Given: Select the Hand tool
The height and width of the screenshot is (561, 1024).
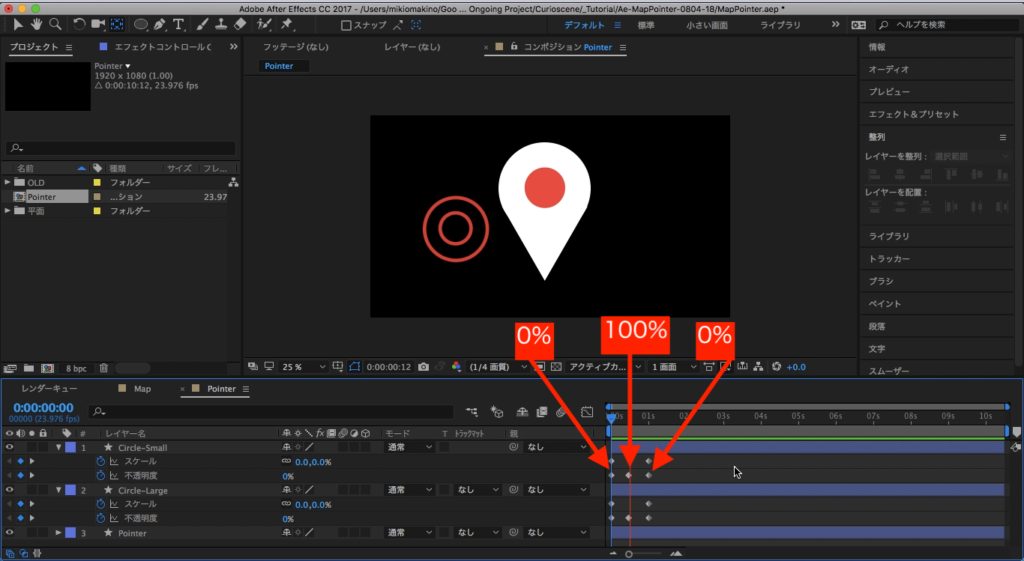Looking at the screenshot, I should 36,24.
